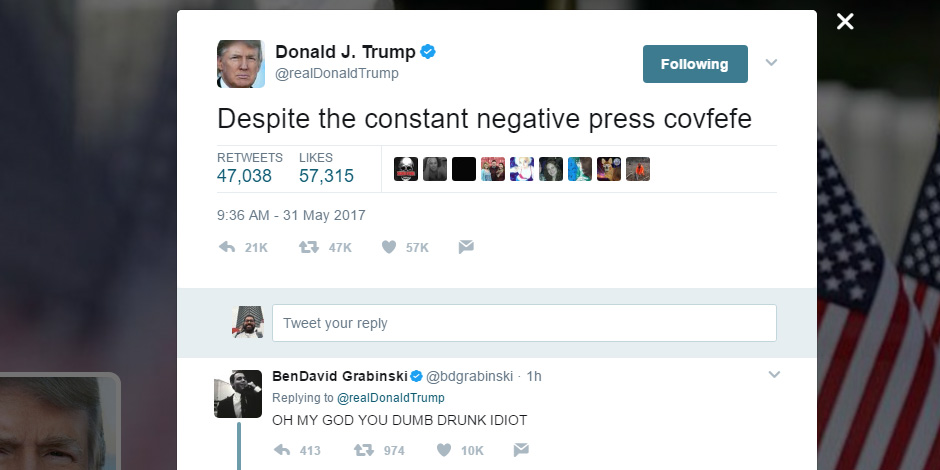Open BenDavid Grabinski's profile avatar
This screenshot has width=940, height=470.
pyautogui.click(x=238, y=394)
